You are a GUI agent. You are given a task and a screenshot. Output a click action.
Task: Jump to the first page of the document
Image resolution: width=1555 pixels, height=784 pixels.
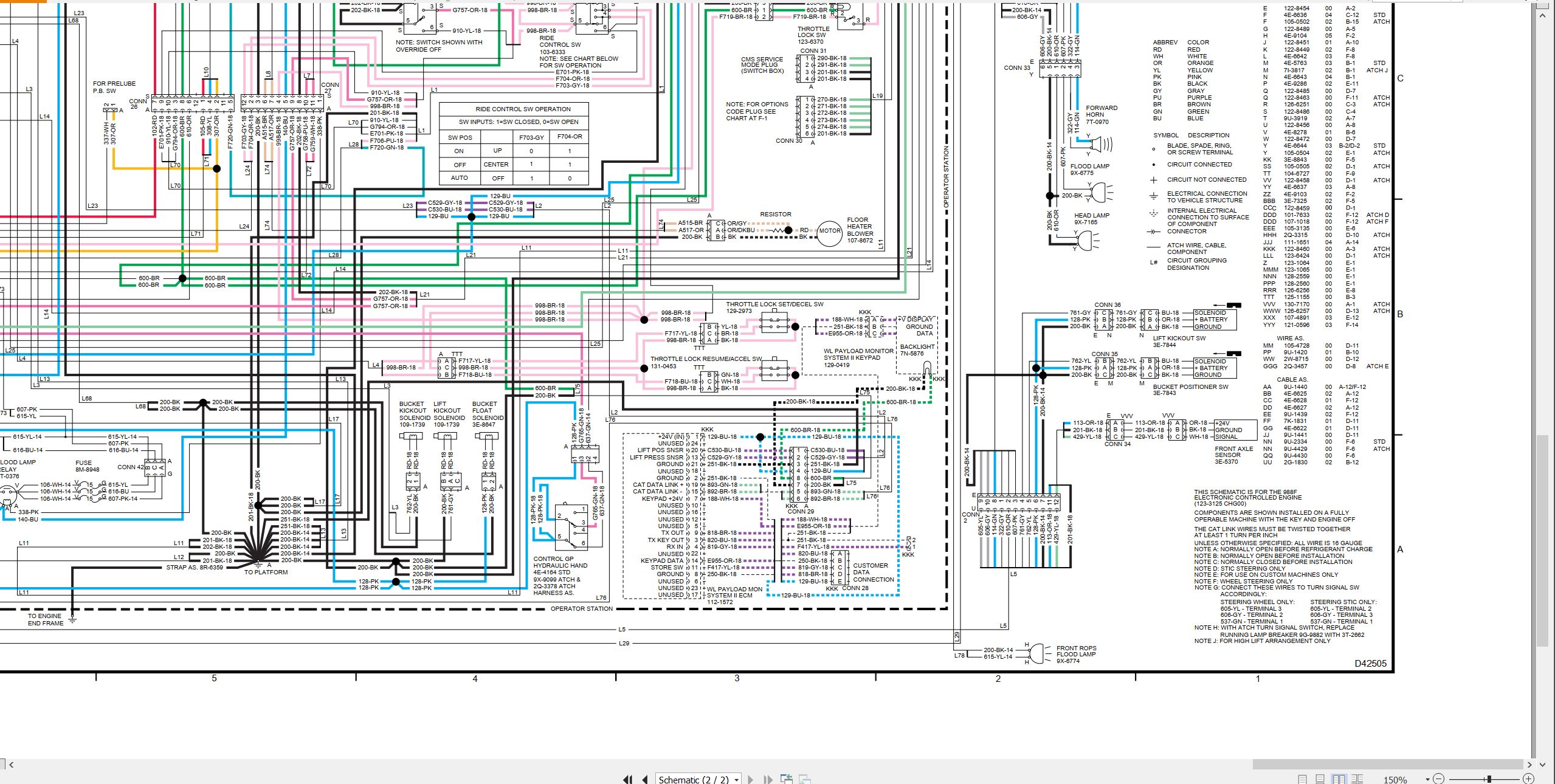pyautogui.click(x=628, y=779)
